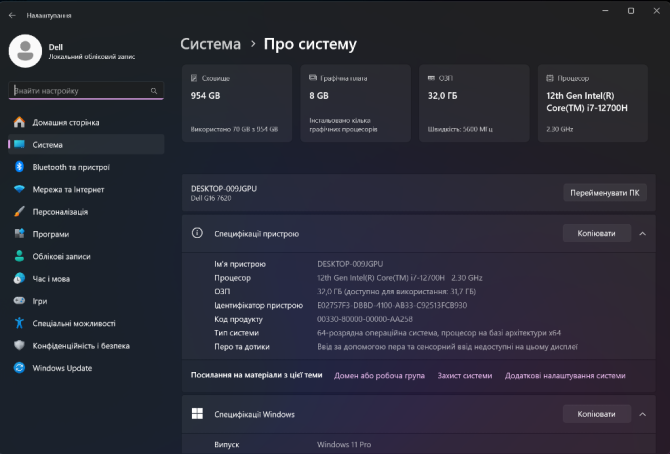
Task: Open Персоналізація settings
Action: [x=86, y=212]
